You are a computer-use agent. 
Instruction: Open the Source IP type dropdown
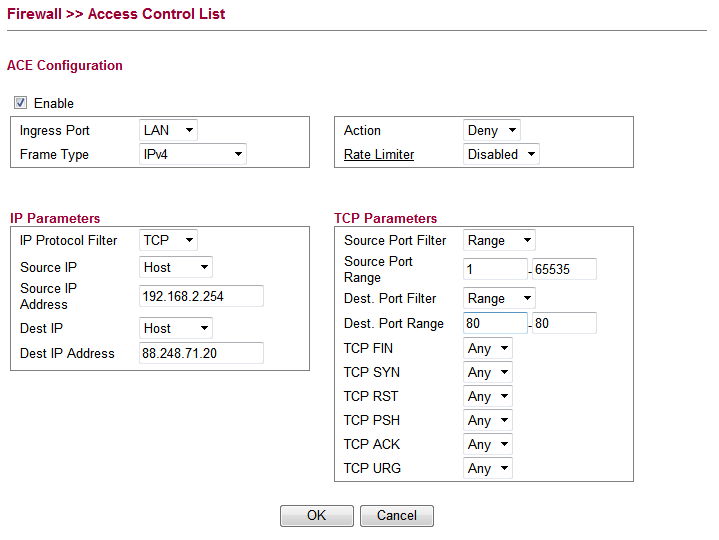176,267
